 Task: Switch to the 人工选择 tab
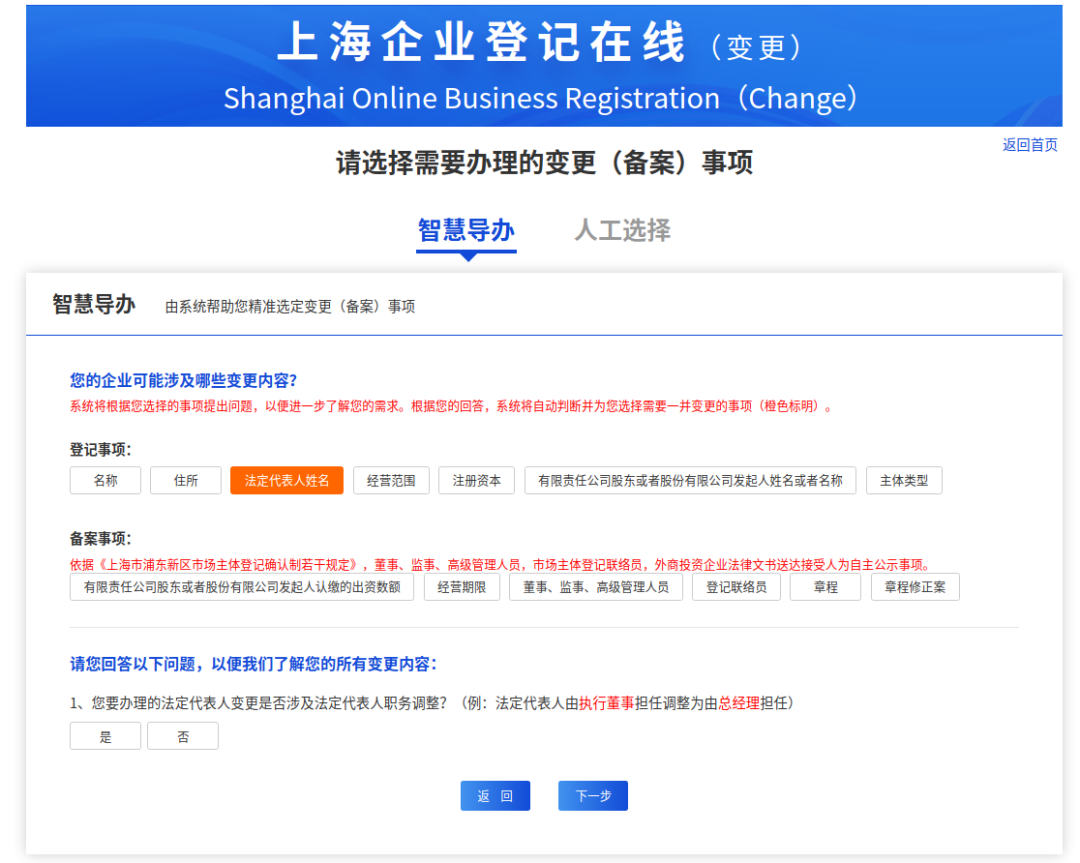pos(623,230)
